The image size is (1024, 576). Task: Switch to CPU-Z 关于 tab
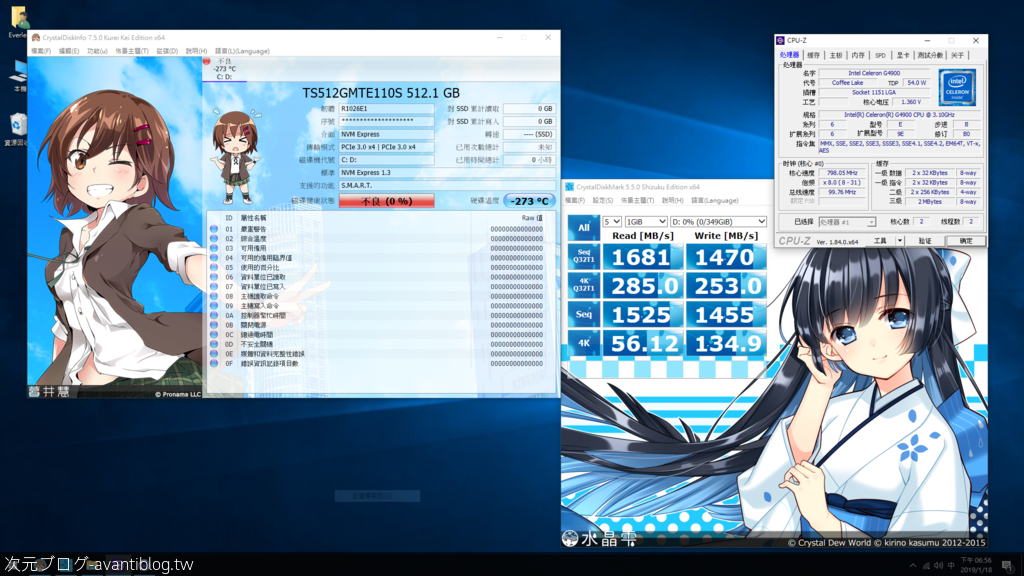(957, 56)
